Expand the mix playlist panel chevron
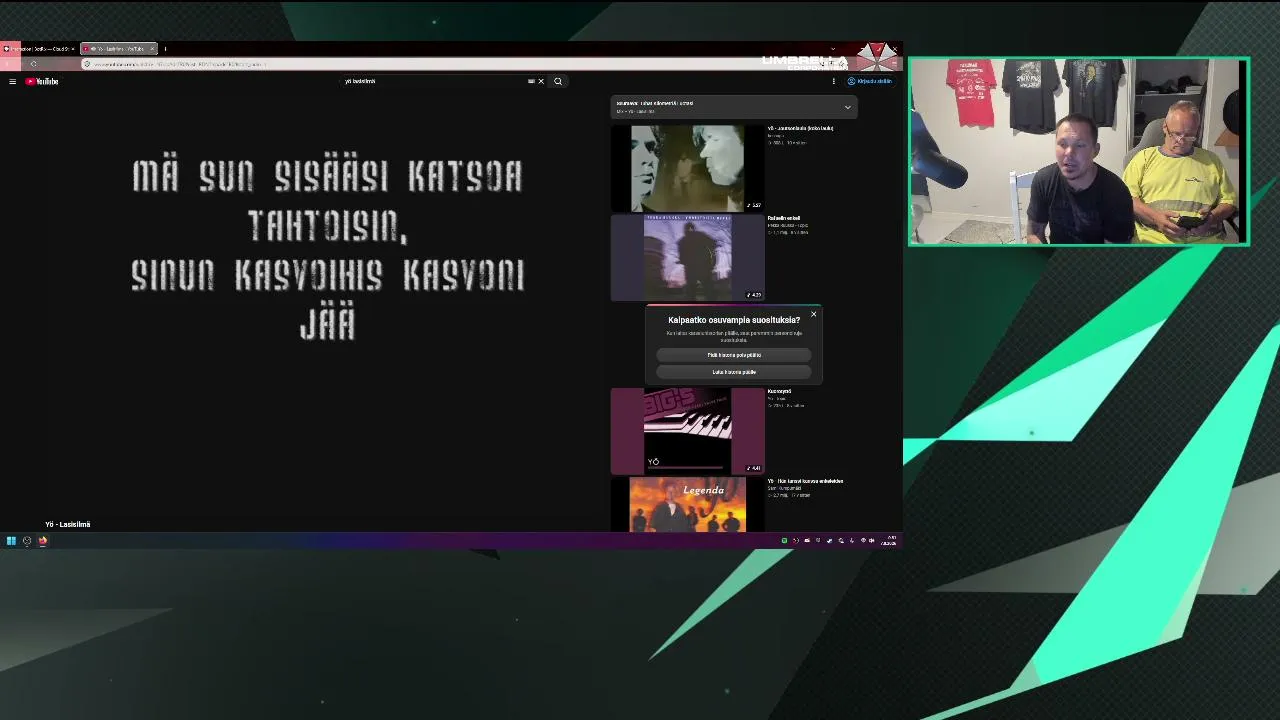The width and height of the screenshot is (1280, 720). point(847,107)
